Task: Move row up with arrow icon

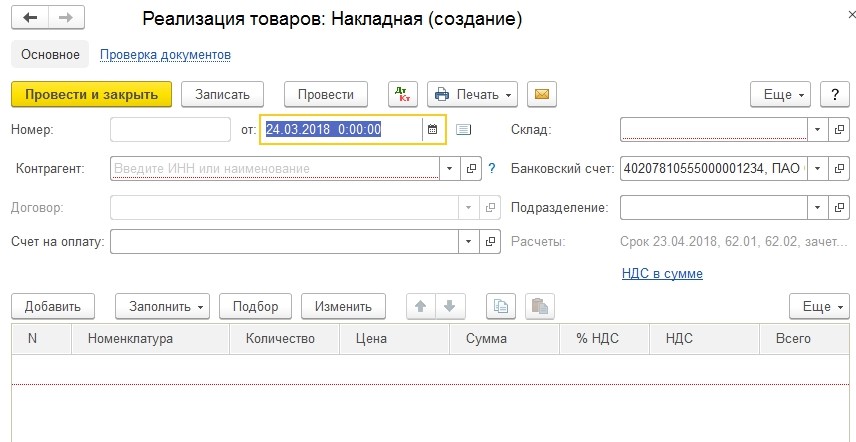Action: click(x=421, y=307)
